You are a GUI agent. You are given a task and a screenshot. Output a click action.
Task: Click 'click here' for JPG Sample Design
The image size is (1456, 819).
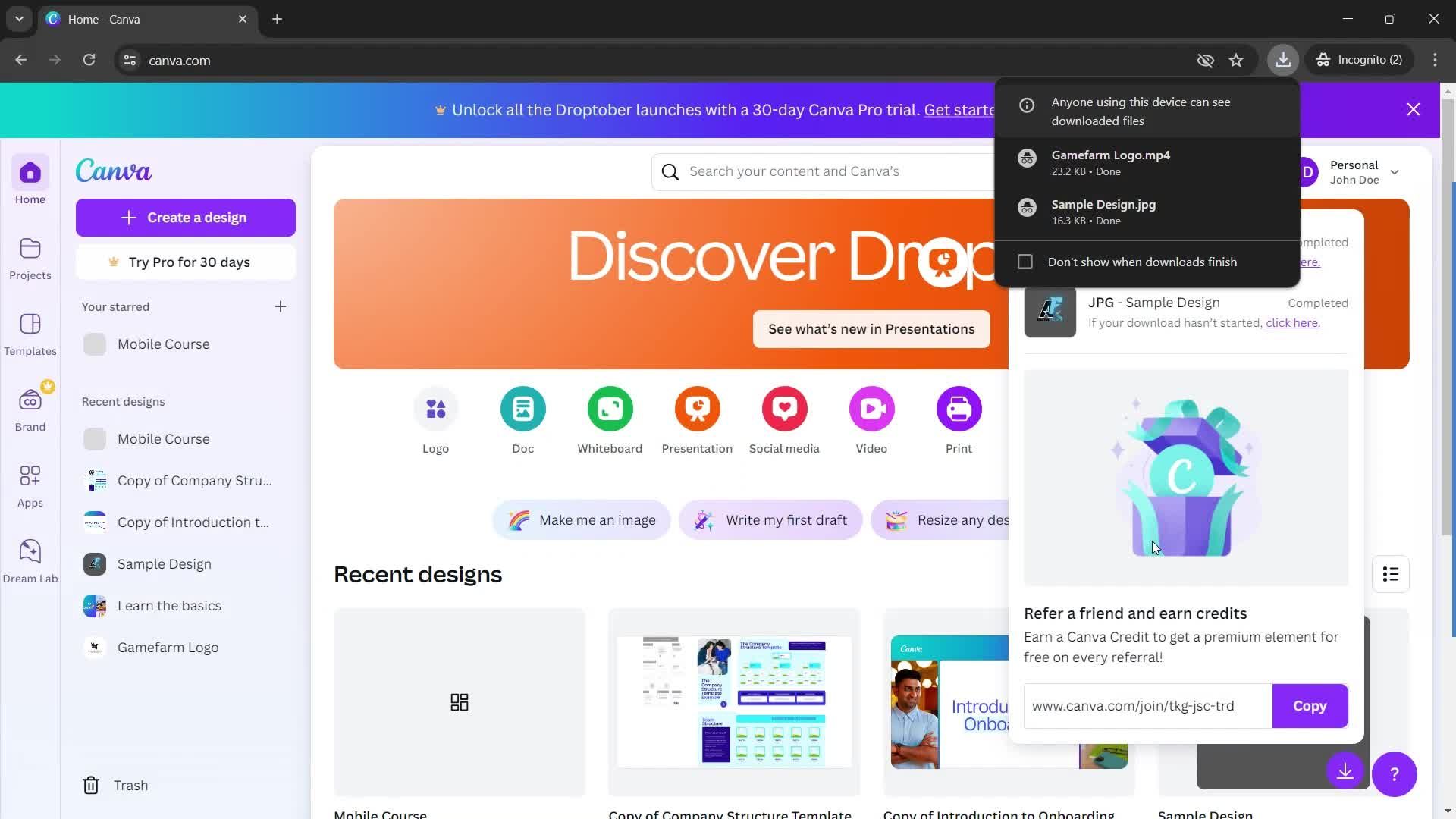click(1293, 323)
